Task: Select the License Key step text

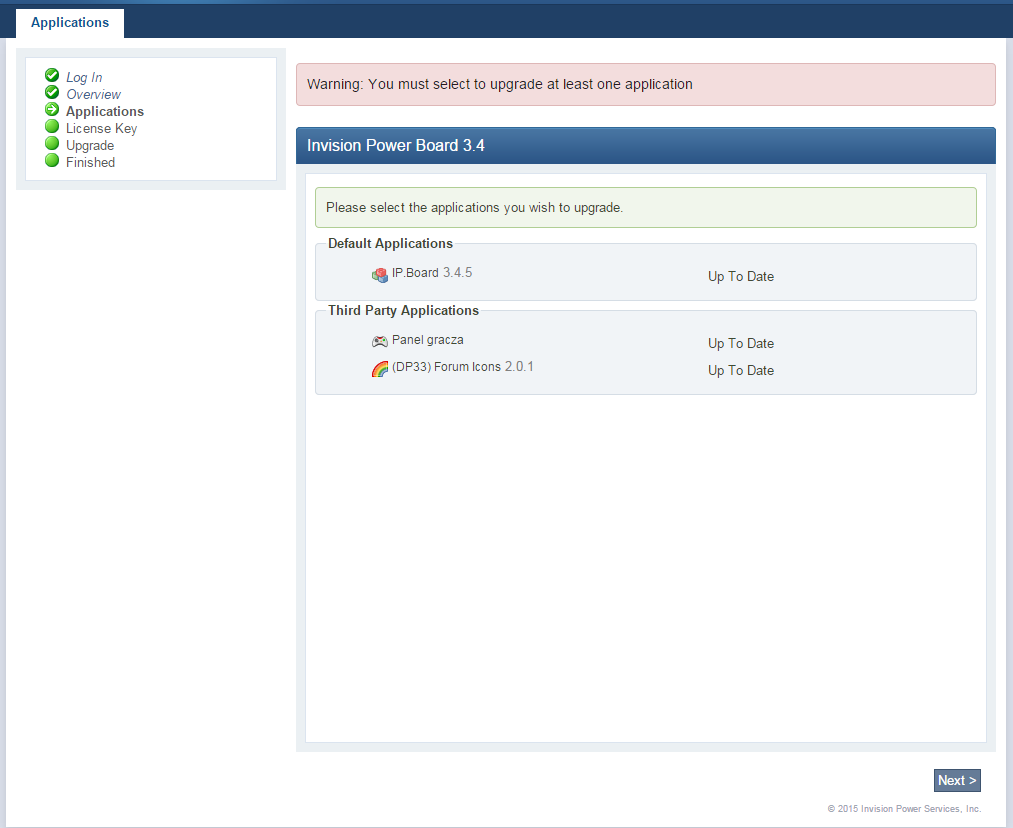Action: 101,128
